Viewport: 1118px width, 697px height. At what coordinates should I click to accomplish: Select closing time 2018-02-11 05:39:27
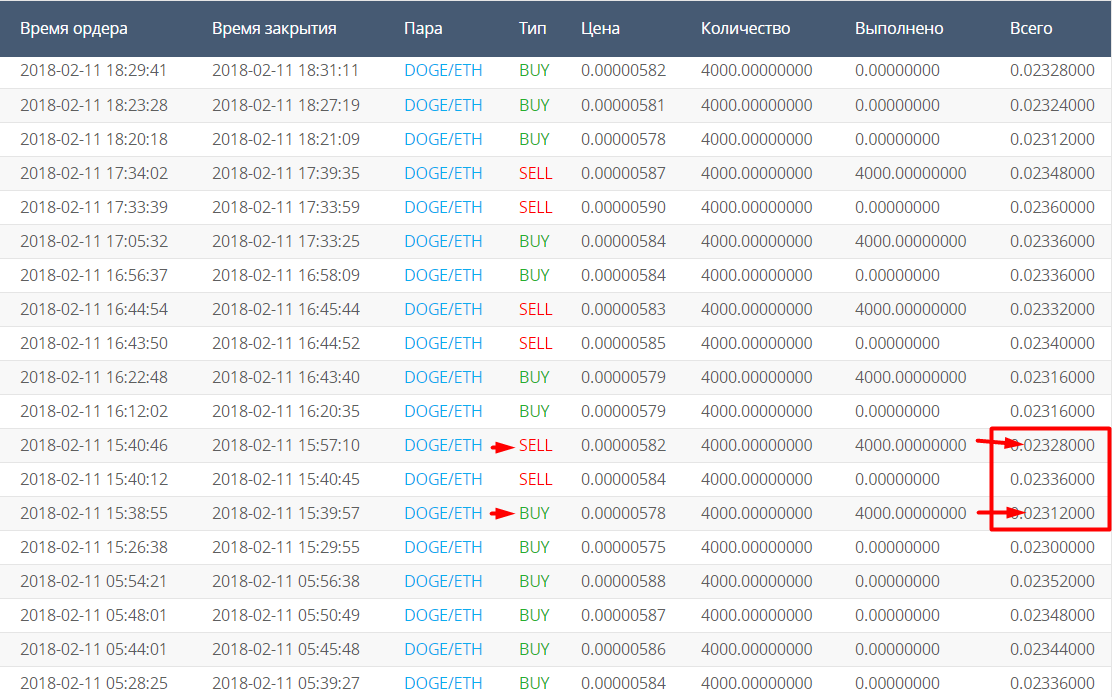285,683
